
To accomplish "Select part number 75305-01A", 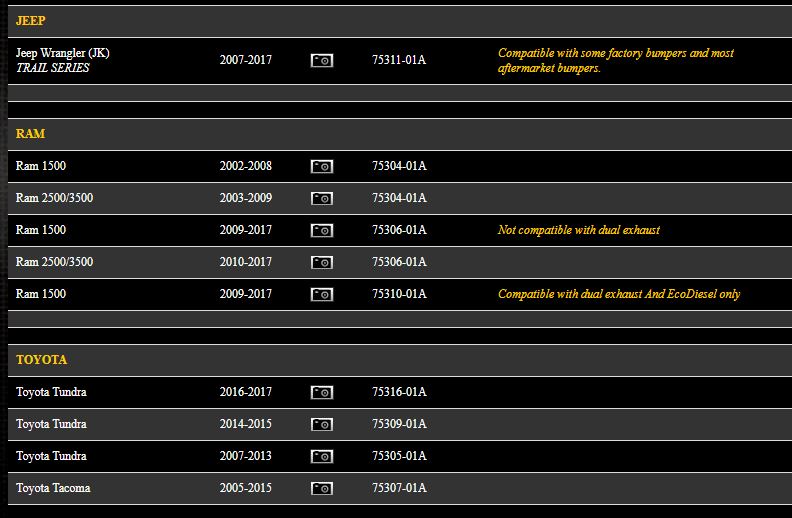I will coord(399,455).
